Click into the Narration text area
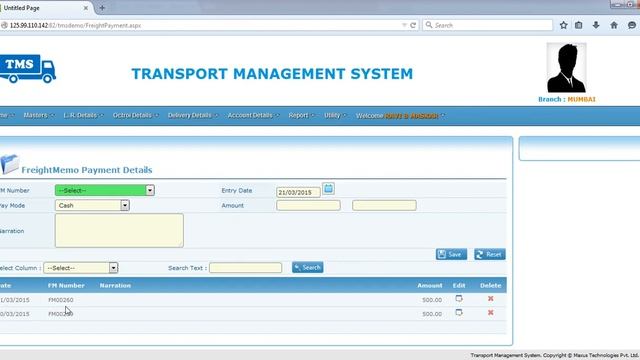The image size is (640, 360). pyautogui.click(x=119, y=231)
